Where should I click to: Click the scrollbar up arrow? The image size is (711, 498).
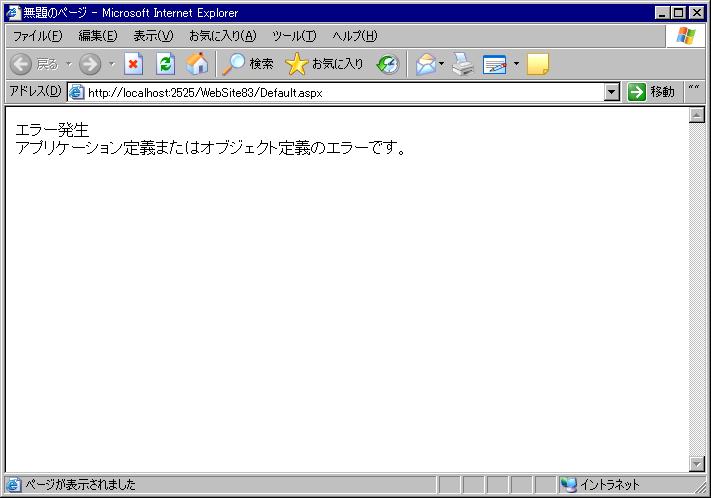pos(696,115)
